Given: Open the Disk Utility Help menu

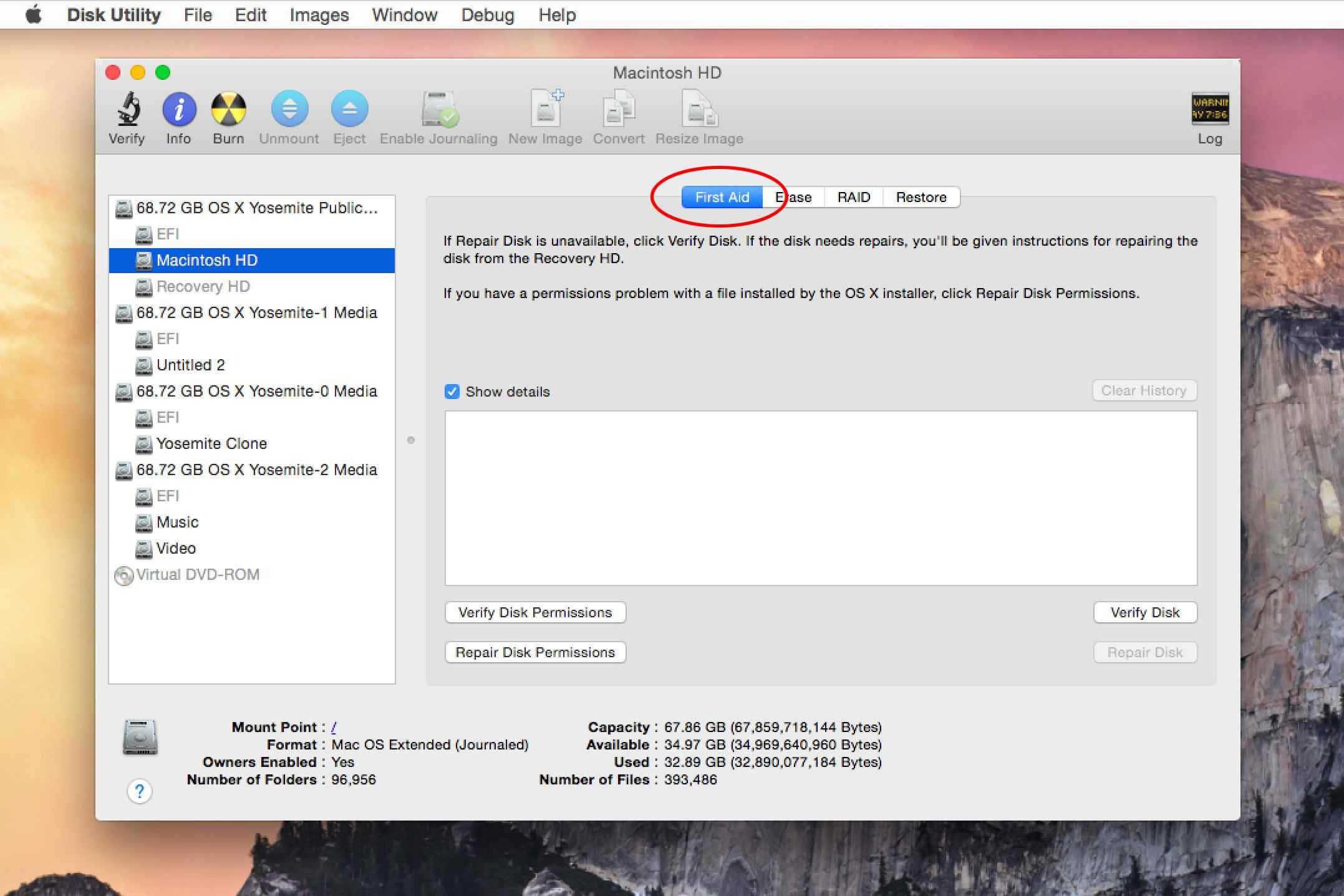Looking at the screenshot, I should tap(559, 14).
